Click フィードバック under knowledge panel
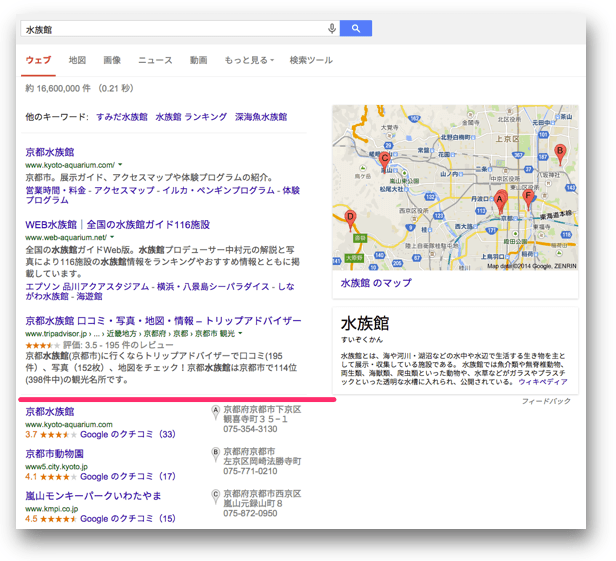Viewport: 616px width, 561px height. [x=546, y=401]
